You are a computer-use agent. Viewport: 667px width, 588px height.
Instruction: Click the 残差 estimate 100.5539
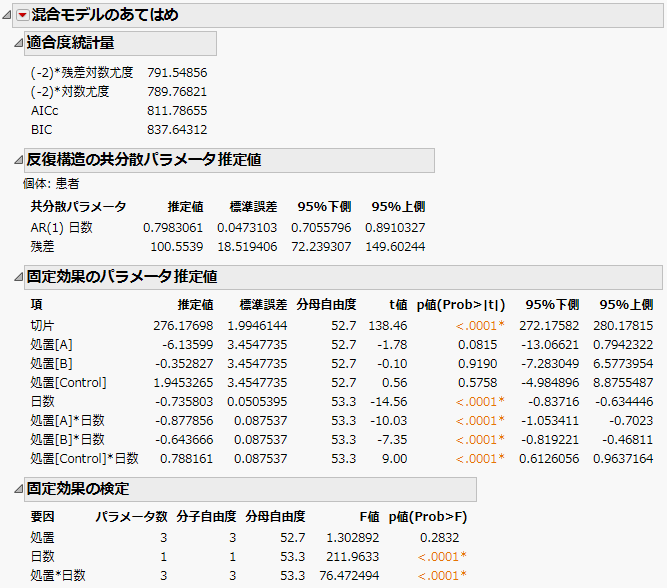coord(177,247)
